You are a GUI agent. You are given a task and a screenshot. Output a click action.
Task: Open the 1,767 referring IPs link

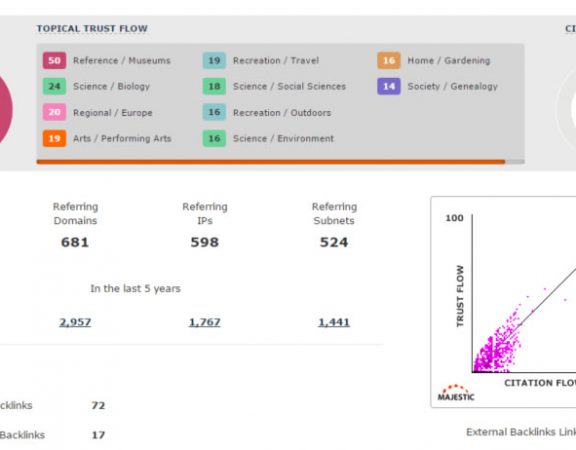(x=205, y=322)
